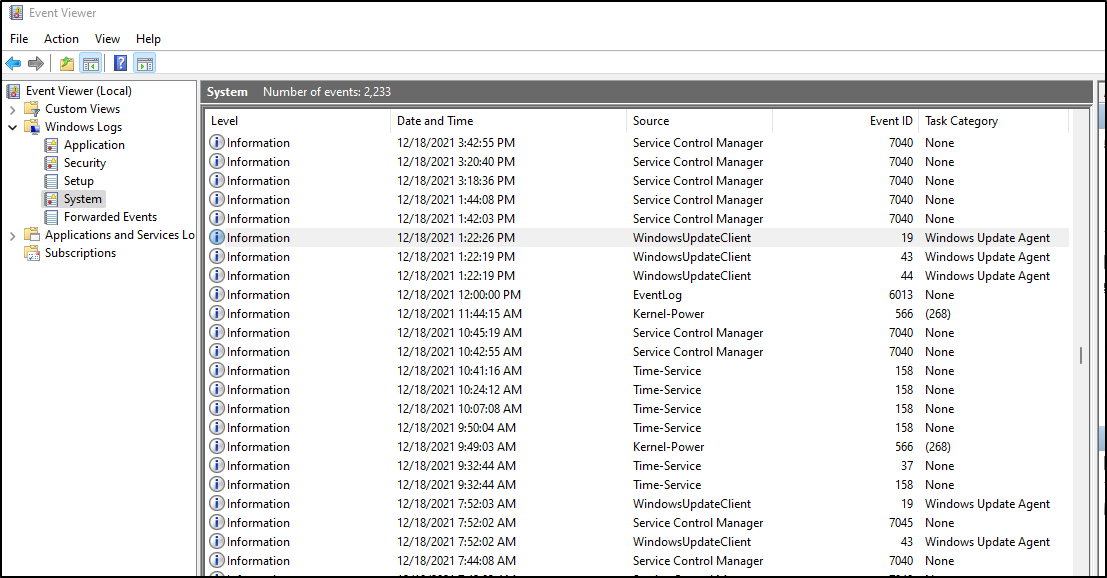Open the File menu
The height and width of the screenshot is (578, 1107).
(x=19, y=39)
